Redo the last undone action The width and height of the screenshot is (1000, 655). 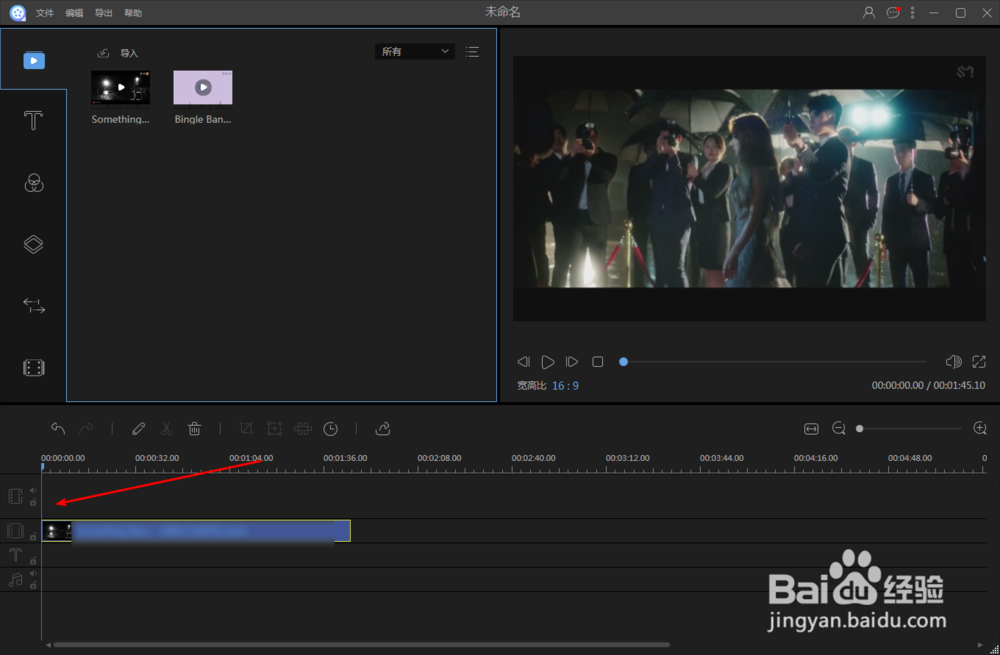pyautogui.click(x=86, y=429)
